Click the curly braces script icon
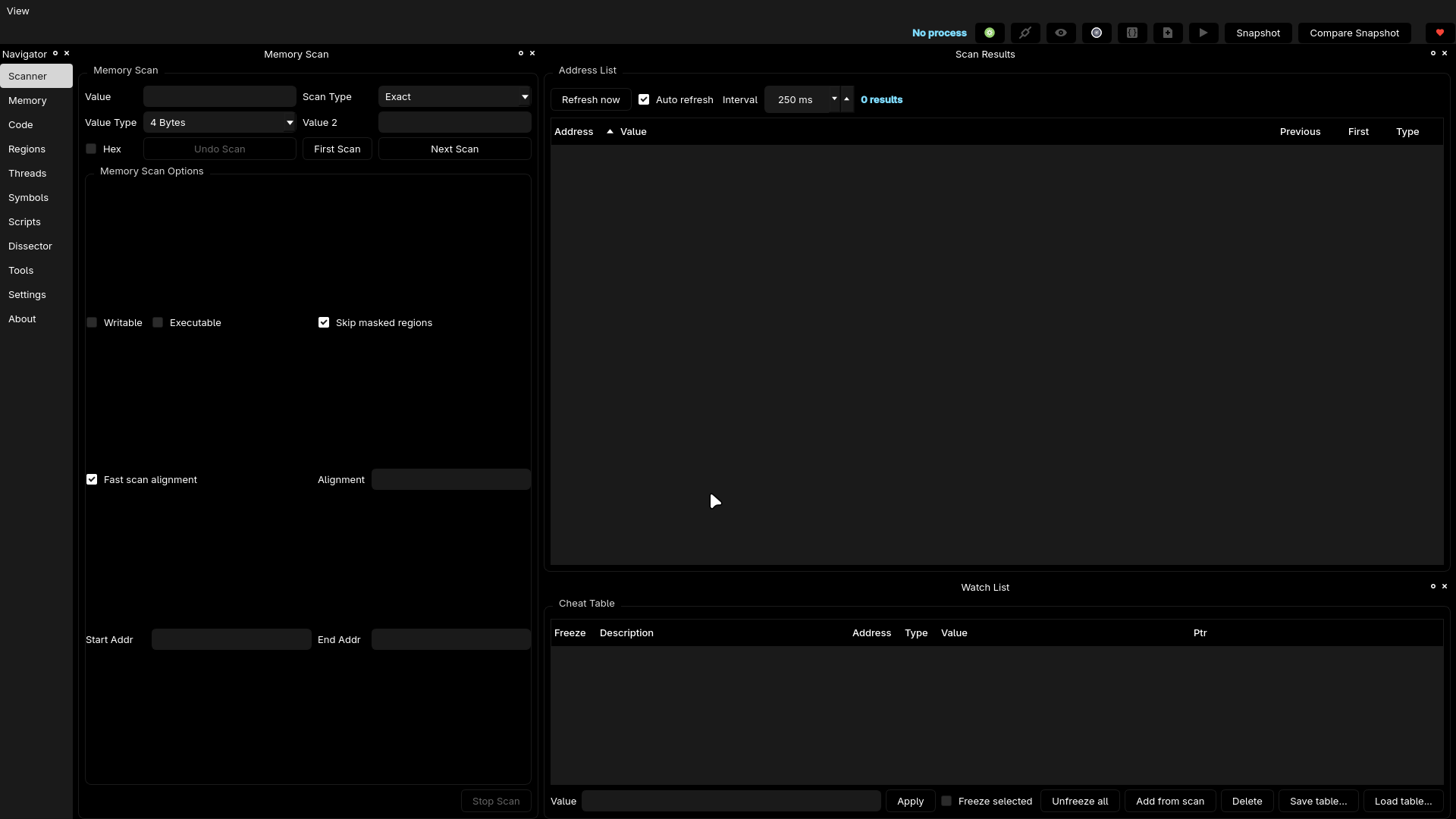Screen dimensions: 1456x819 [1132, 33]
